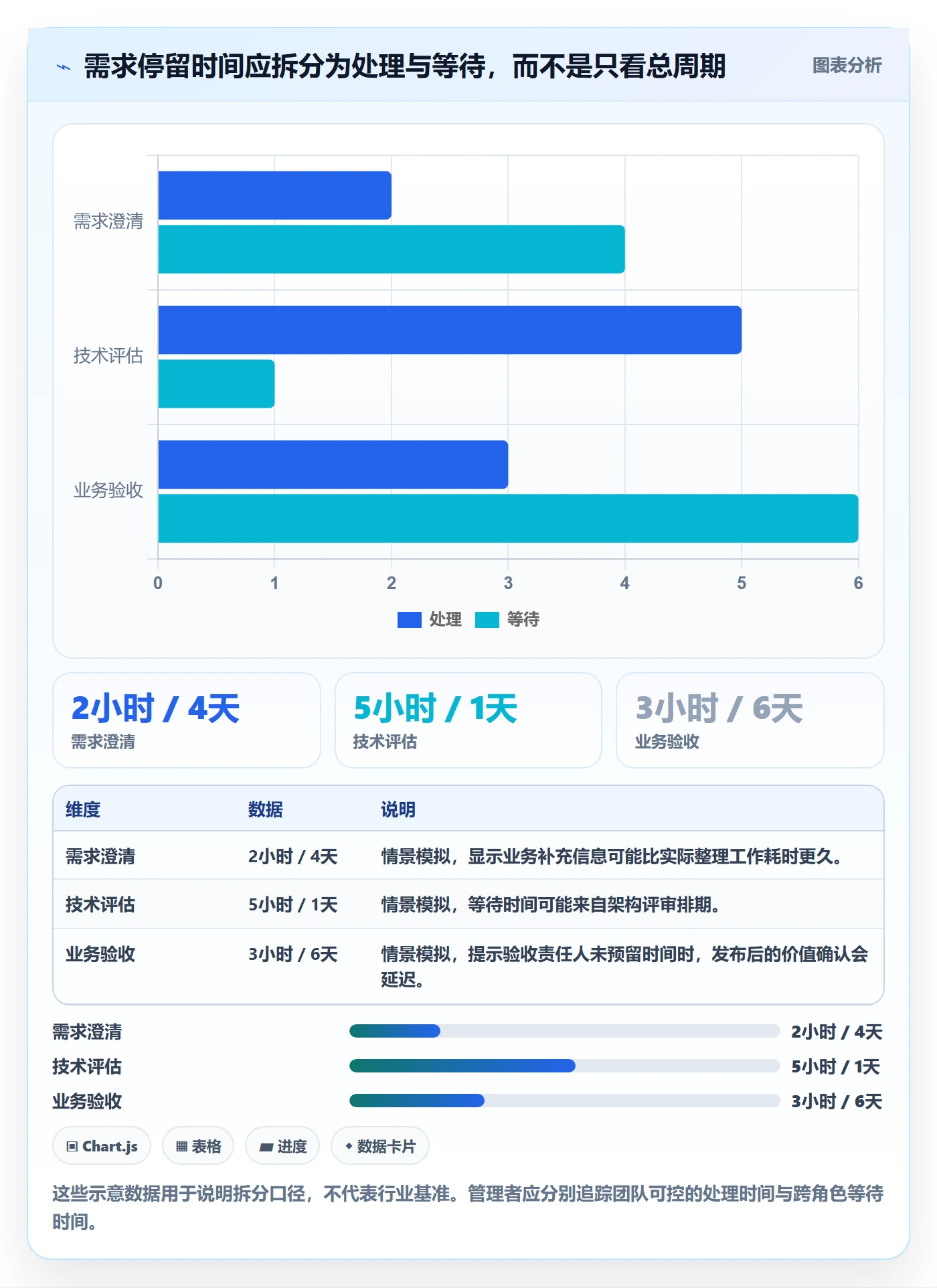Screen dimensions: 937x1288
Task: Click the 业务验收 progress bar
Action: point(564,1101)
